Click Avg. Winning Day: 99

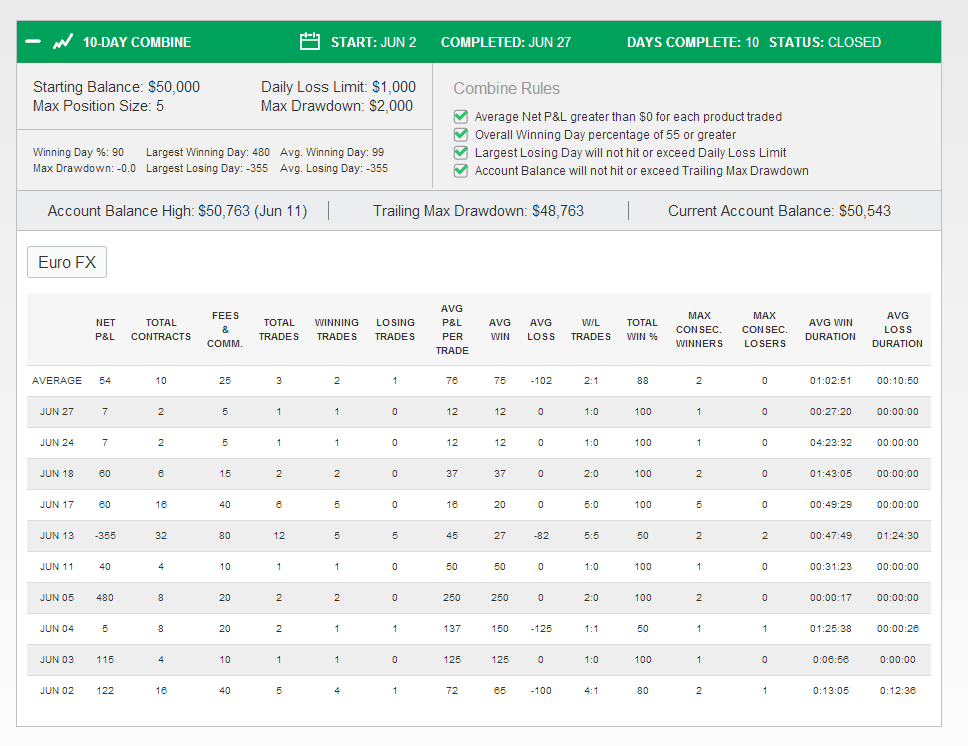point(332,152)
